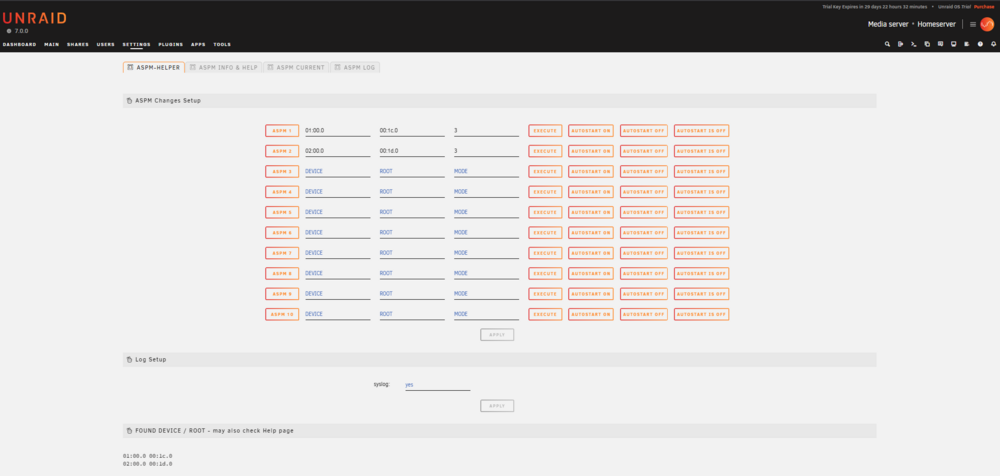Click the Media server description text
Viewport: 1000px width, 476px height.
888,24
